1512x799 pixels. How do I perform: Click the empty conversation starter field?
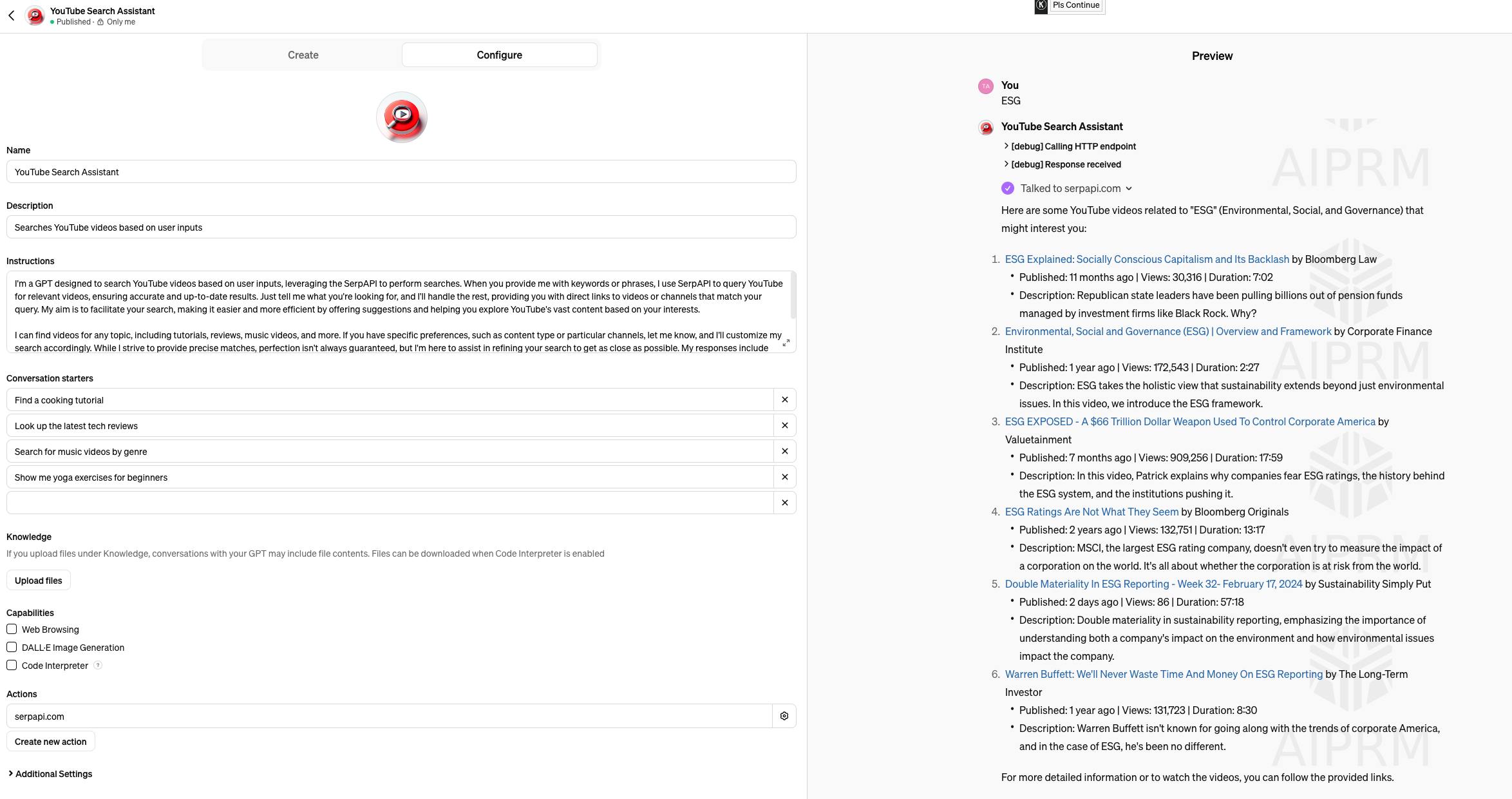[390, 503]
